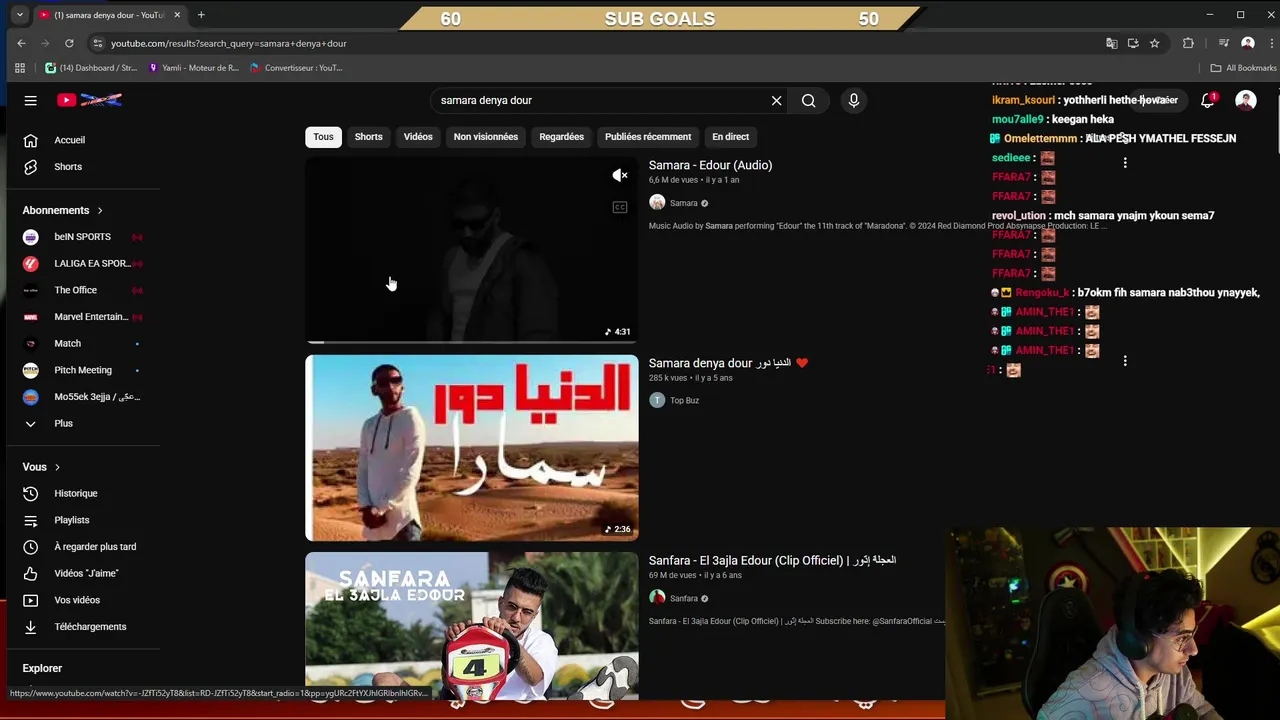The height and width of the screenshot is (720, 1280).
Task: Select the Regardées filter chip
Action: pos(561,137)
